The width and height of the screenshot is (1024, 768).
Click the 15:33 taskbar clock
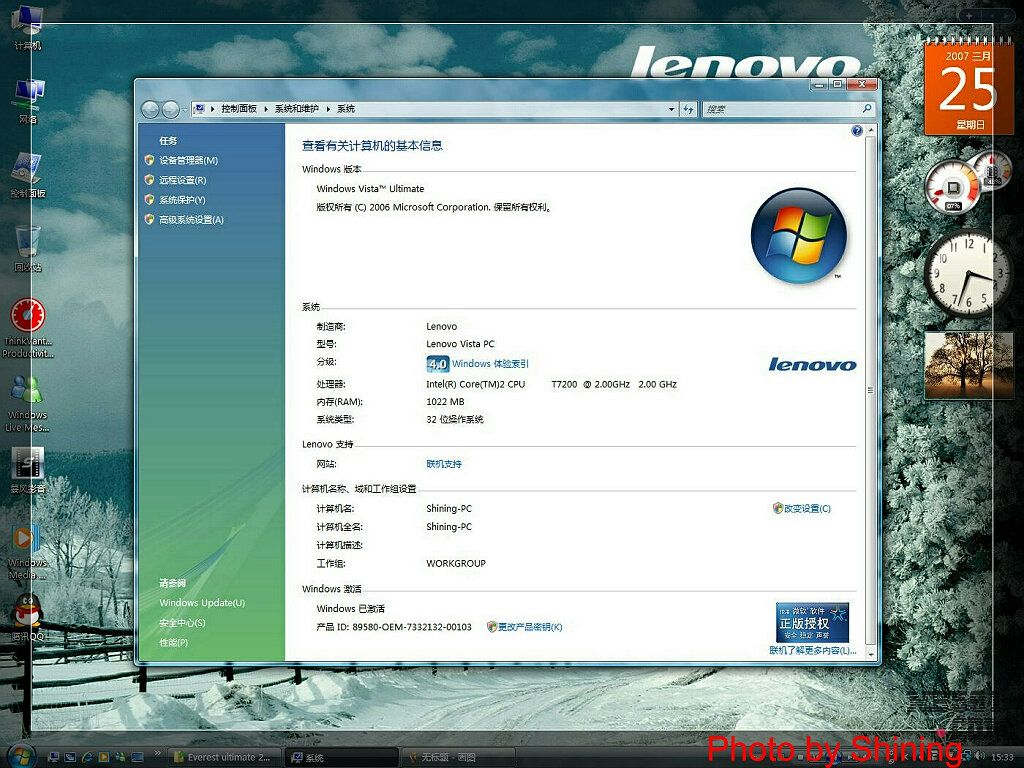[x=1002, y=757]
